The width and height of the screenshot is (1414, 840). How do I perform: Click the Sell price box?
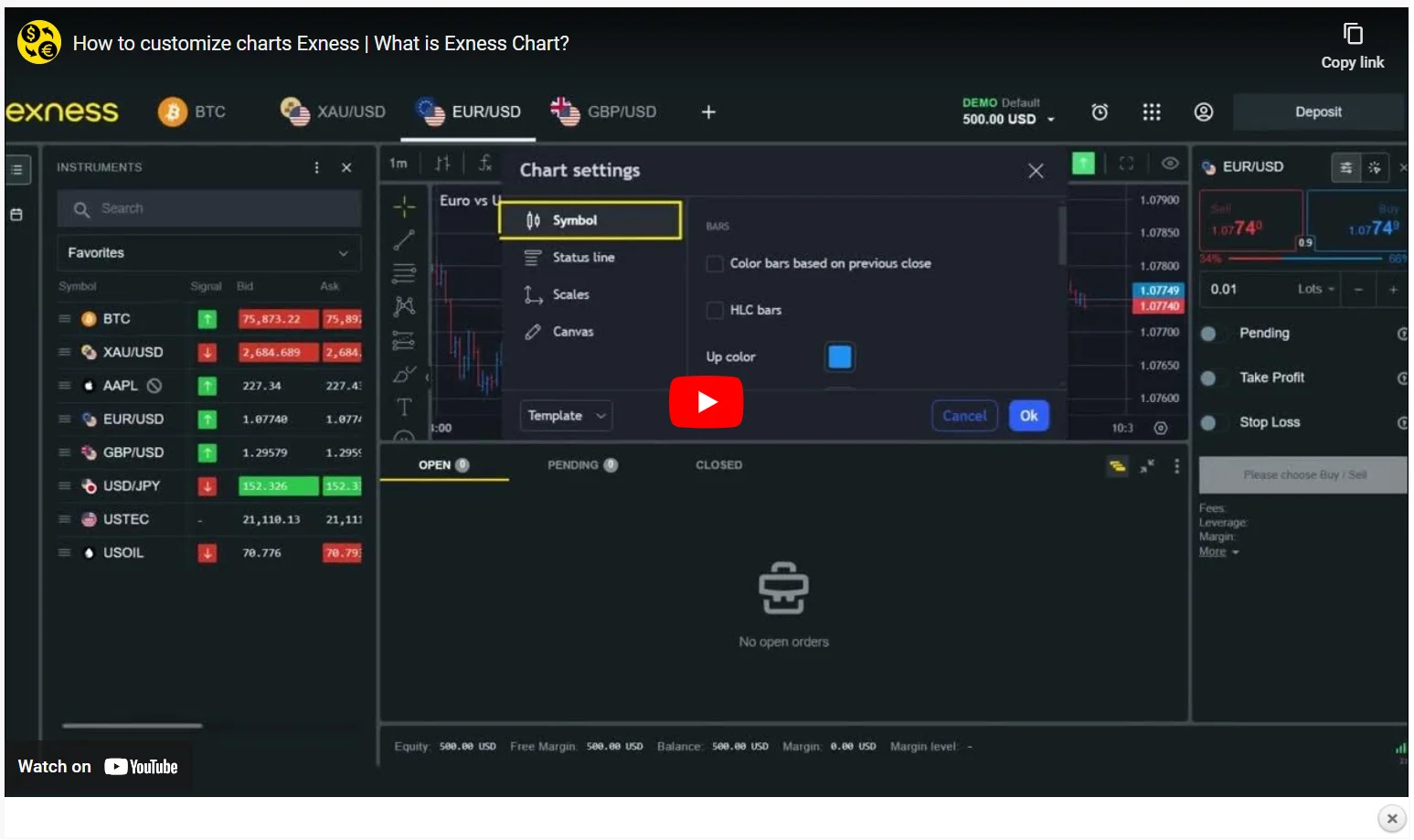[1249, 220]
